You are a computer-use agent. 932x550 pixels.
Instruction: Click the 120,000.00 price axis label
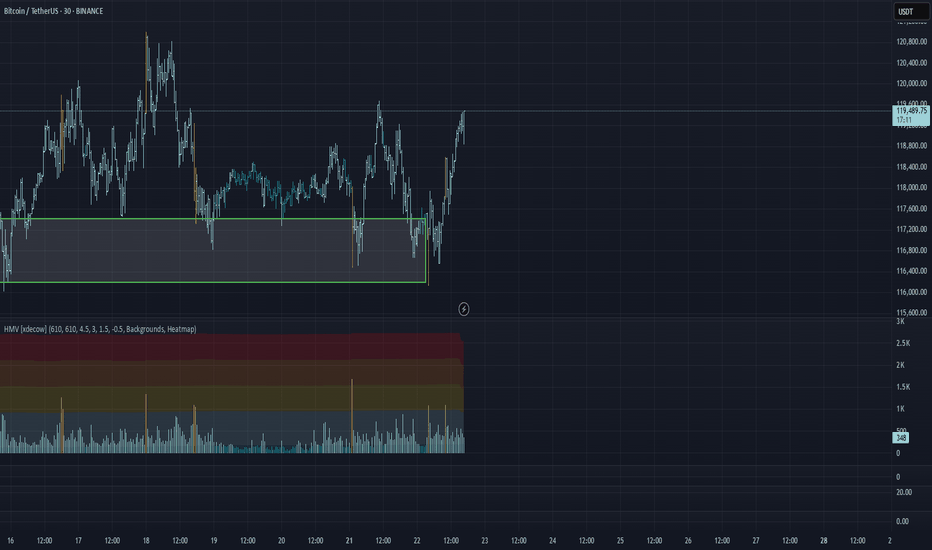coord(912,83)
